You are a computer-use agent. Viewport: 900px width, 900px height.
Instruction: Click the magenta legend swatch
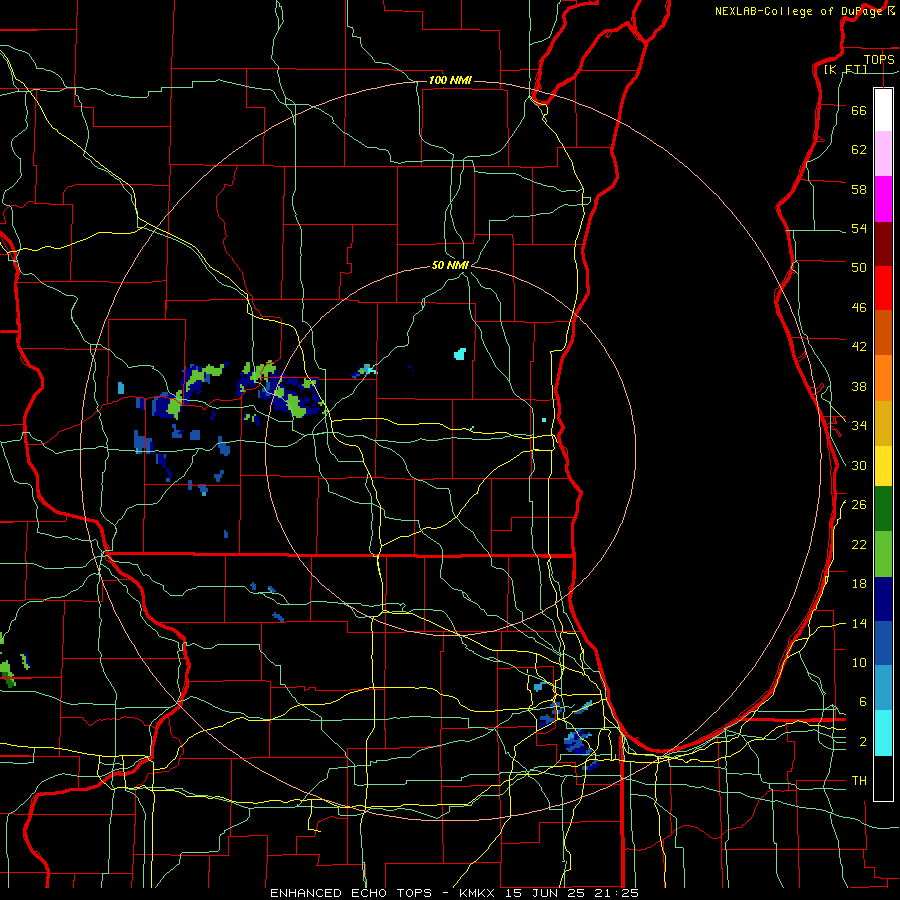883,199
